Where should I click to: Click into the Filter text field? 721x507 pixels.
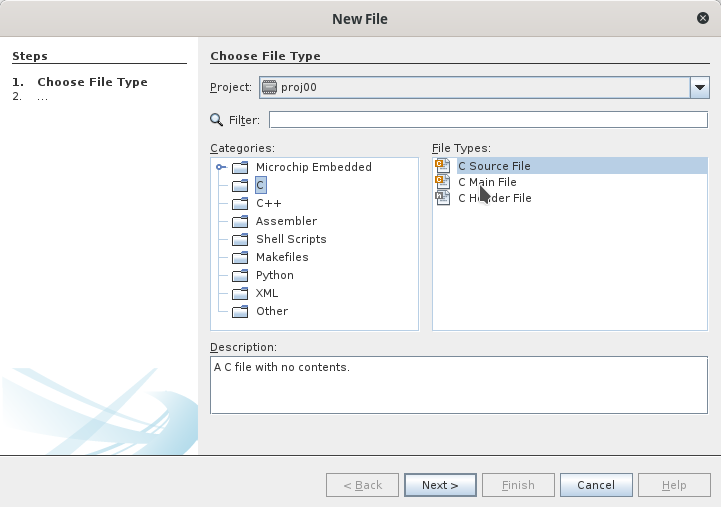pos(488,120)
